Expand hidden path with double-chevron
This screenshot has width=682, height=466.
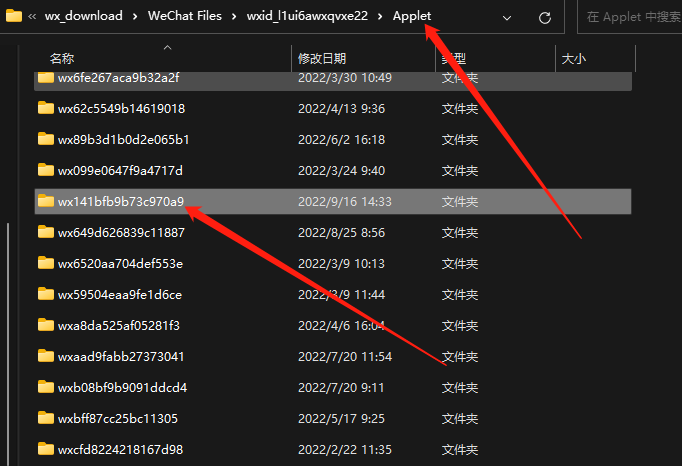coord(32,17)
